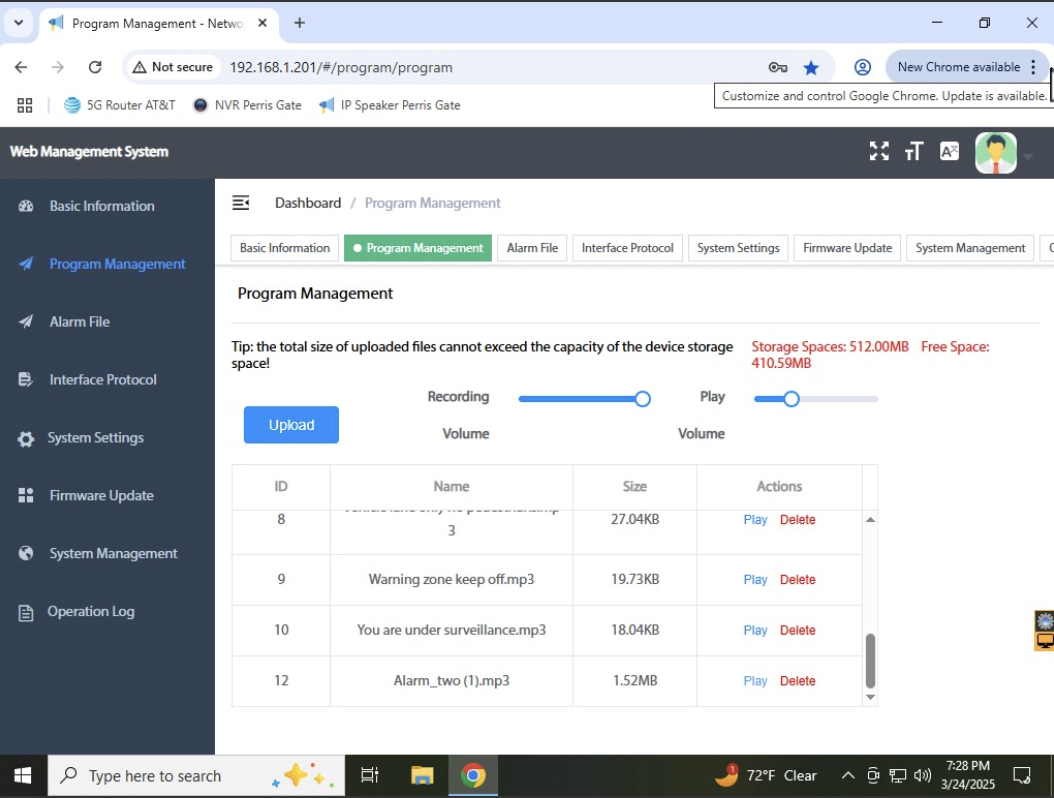This screenshot has height=798, width=1054.
Task: Click Dashboard breadcrumb link
Action: tap(308, 203)
